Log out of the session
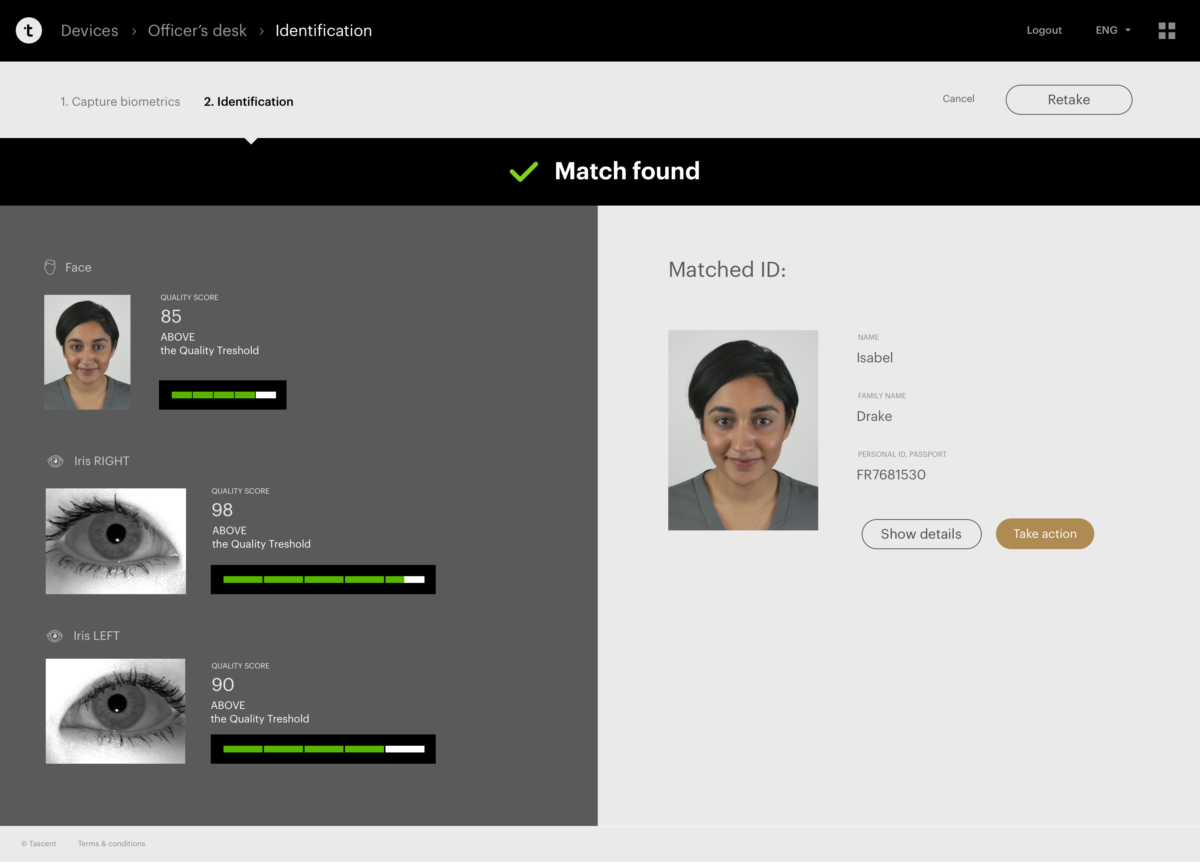 [x=1044, y=30]
